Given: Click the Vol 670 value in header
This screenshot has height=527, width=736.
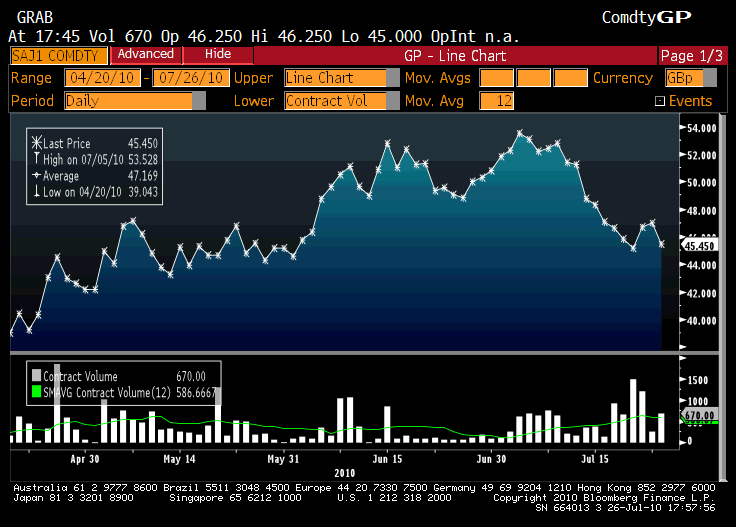Looking at the screenshot, I should click(120, 36).
